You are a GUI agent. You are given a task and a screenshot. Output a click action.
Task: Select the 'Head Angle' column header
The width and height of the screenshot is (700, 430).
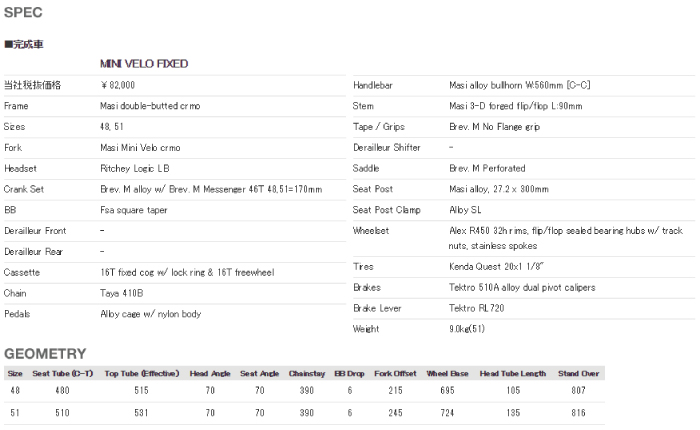click(210, 374)
